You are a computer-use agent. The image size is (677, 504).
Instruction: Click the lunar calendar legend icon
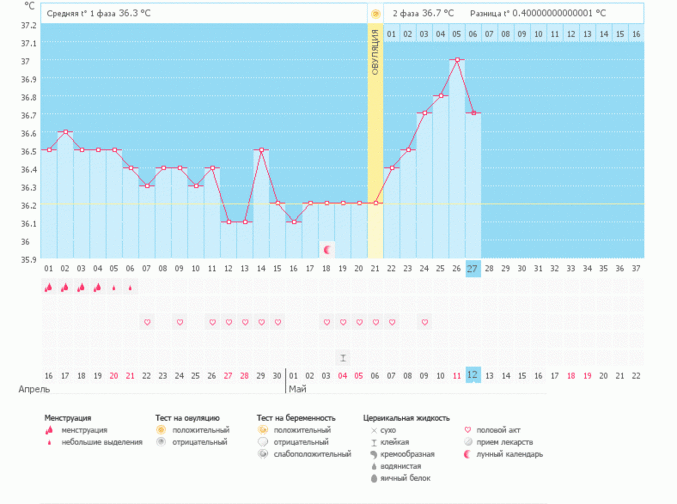(467, 454)
